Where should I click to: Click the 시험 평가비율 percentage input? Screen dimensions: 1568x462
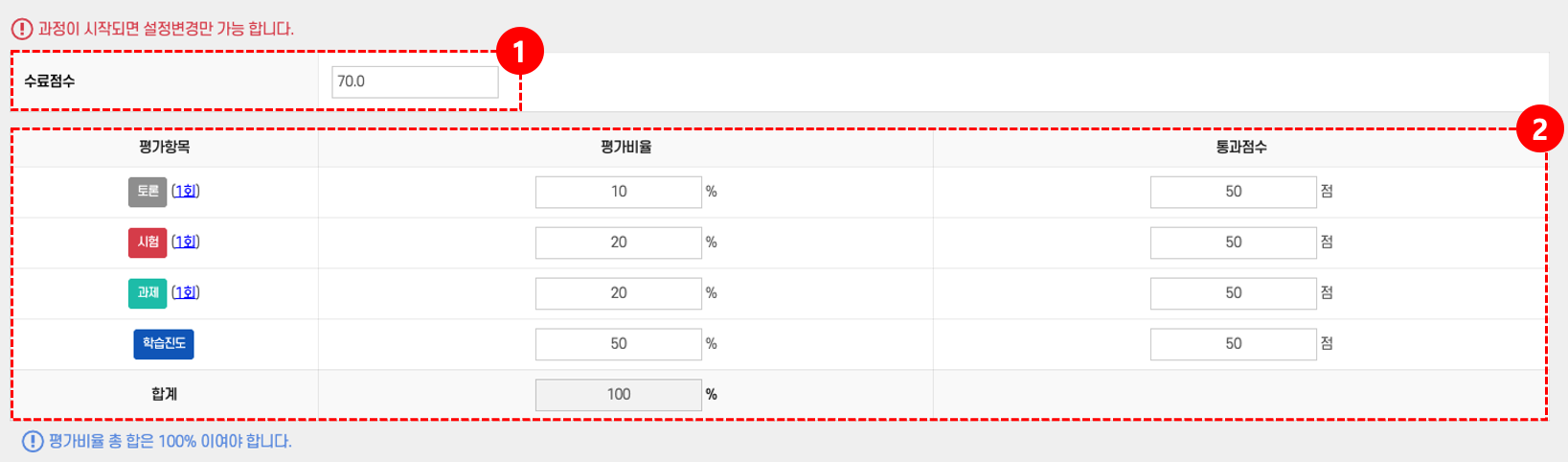pos(618,243)
